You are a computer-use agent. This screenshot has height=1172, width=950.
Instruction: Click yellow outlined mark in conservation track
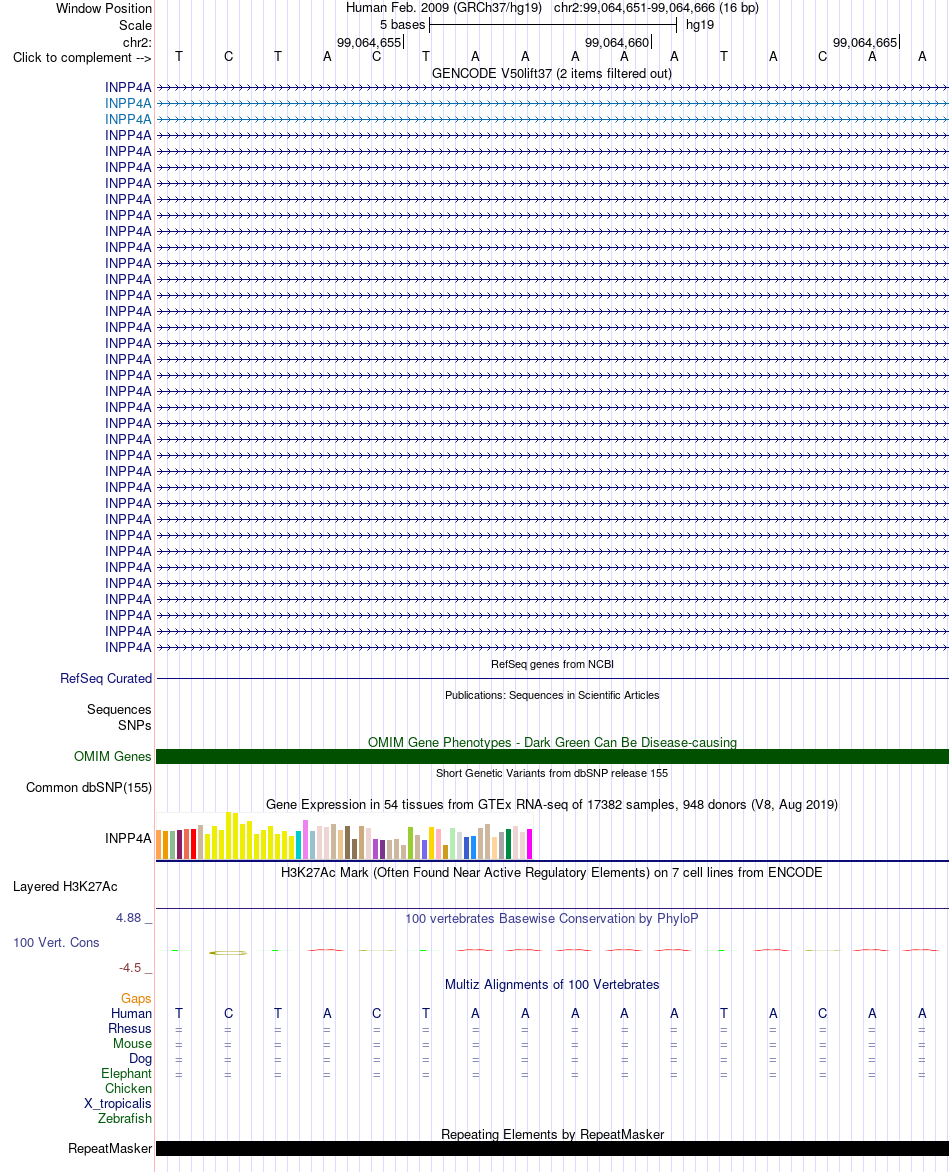coord(228,952)
